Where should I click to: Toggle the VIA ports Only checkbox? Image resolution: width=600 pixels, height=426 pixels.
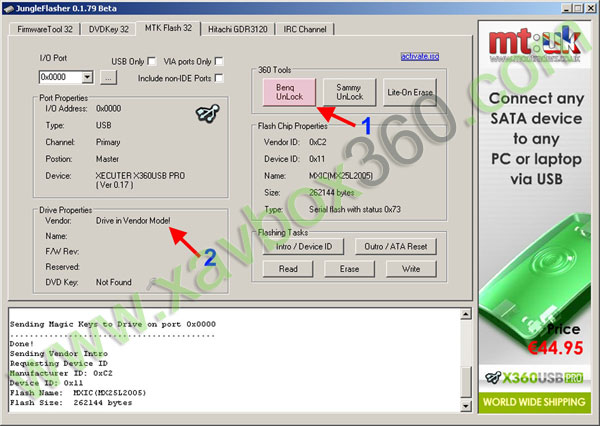219,61
